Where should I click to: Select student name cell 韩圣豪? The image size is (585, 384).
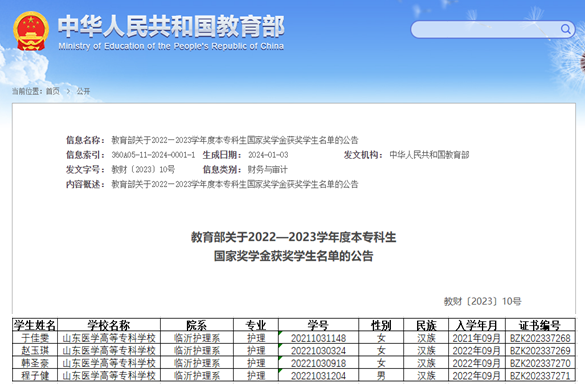[x=35, y=363]
